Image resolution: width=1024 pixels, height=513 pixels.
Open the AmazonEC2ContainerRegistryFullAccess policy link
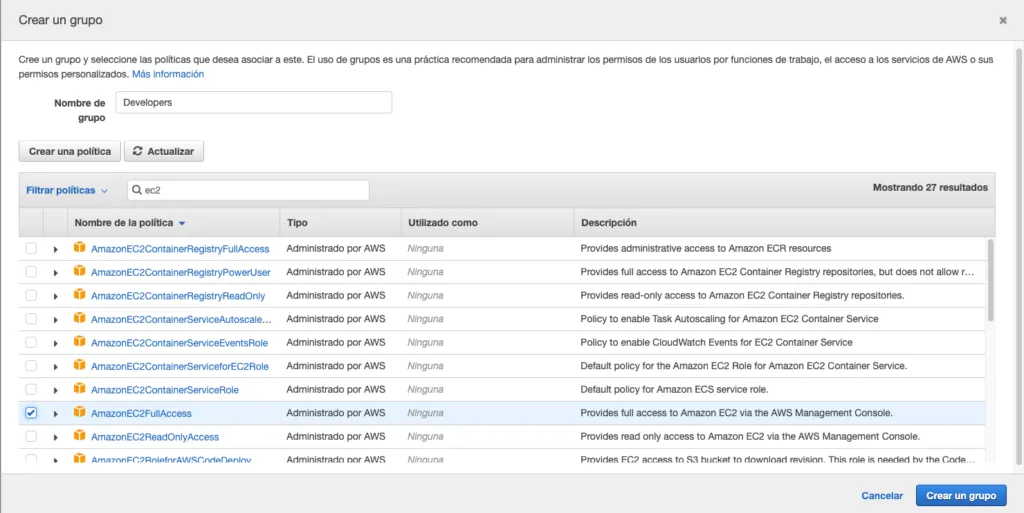180,249
